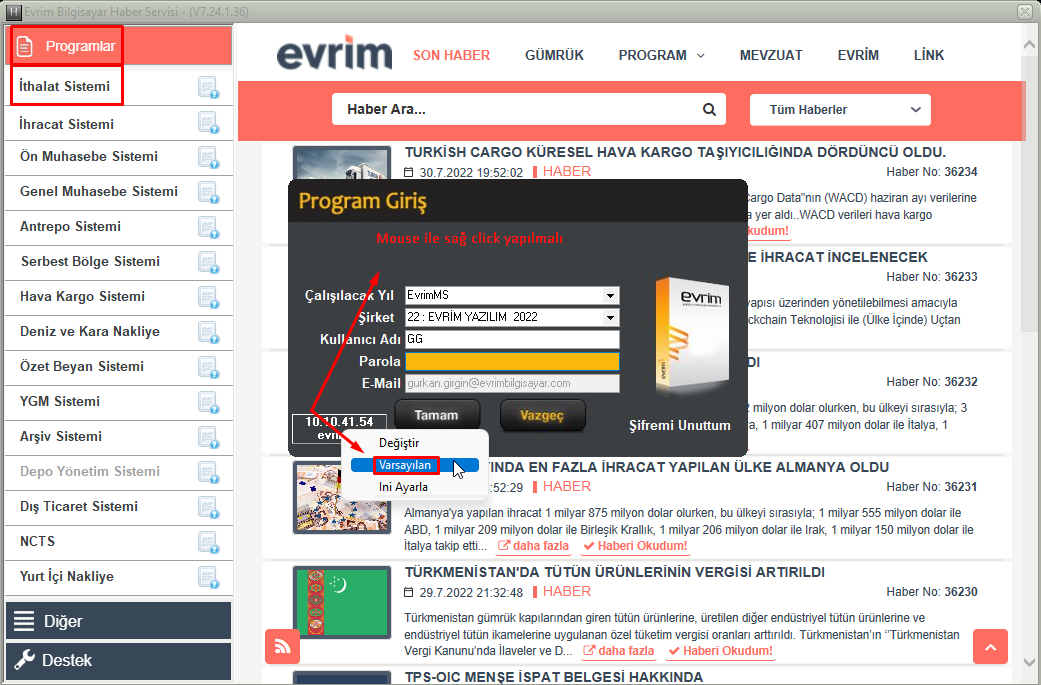Viewport: 1041px width, 685px height.
Task: Select Değiştir in the context menu
Action: [x=399, y=443]
